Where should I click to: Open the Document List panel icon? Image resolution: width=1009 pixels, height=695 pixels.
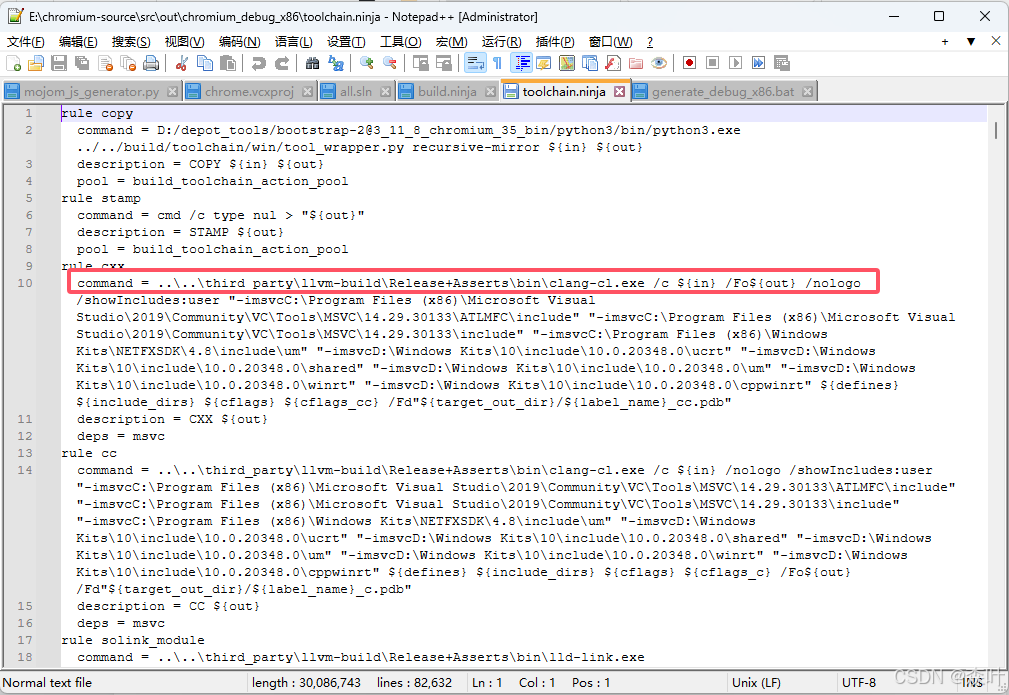point(589,63)
